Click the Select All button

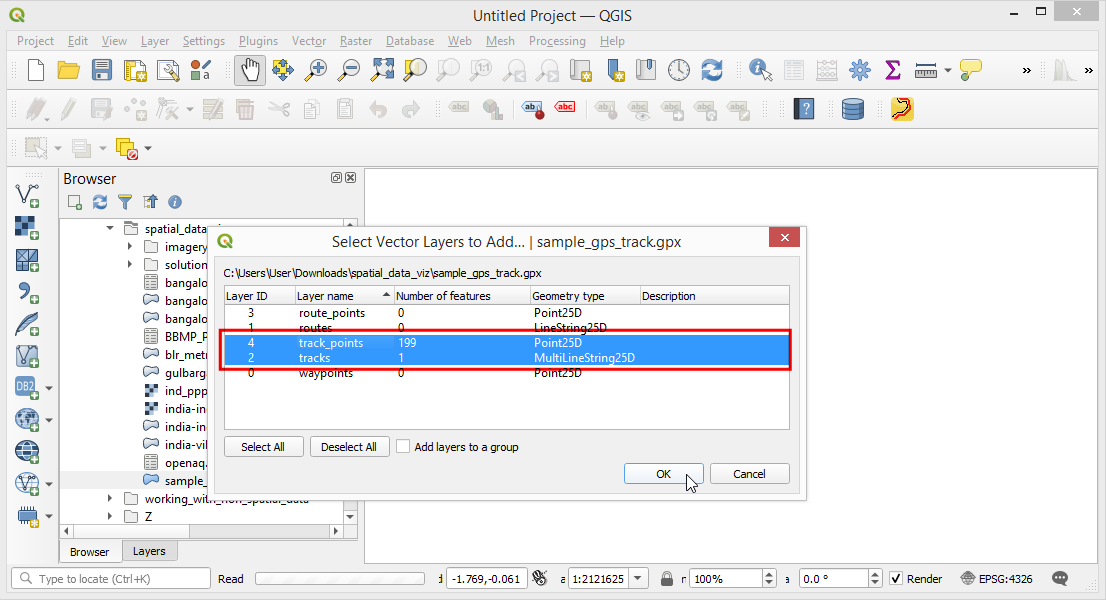263,447
